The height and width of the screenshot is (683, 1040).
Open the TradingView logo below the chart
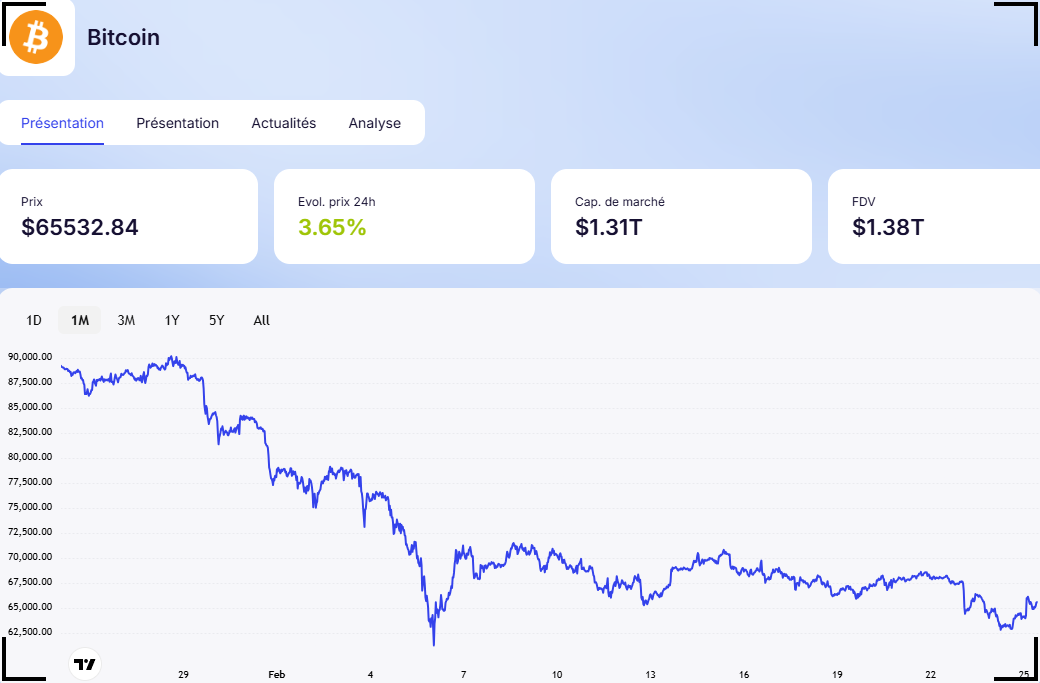[x=85, y=664]
